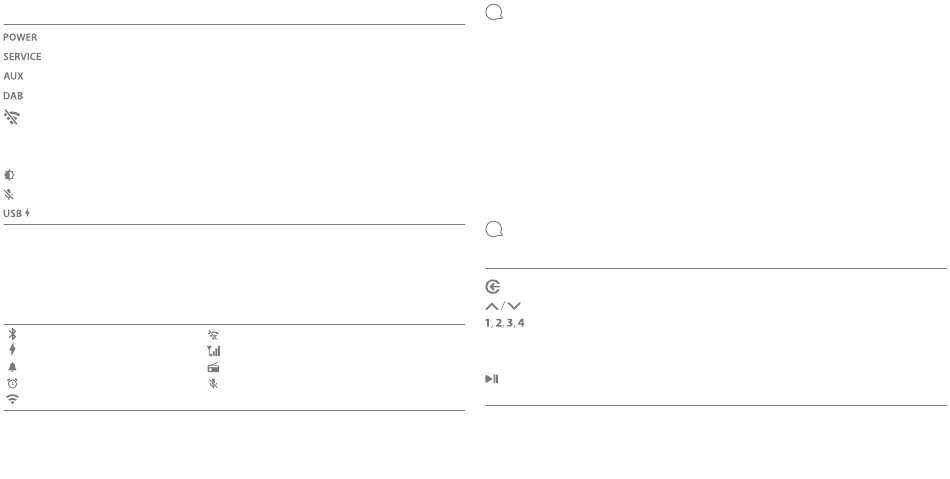Image resolution: width=950 pixels, height=479 pixels.
Task: Click the play/pause control
Action: (491, 379)
